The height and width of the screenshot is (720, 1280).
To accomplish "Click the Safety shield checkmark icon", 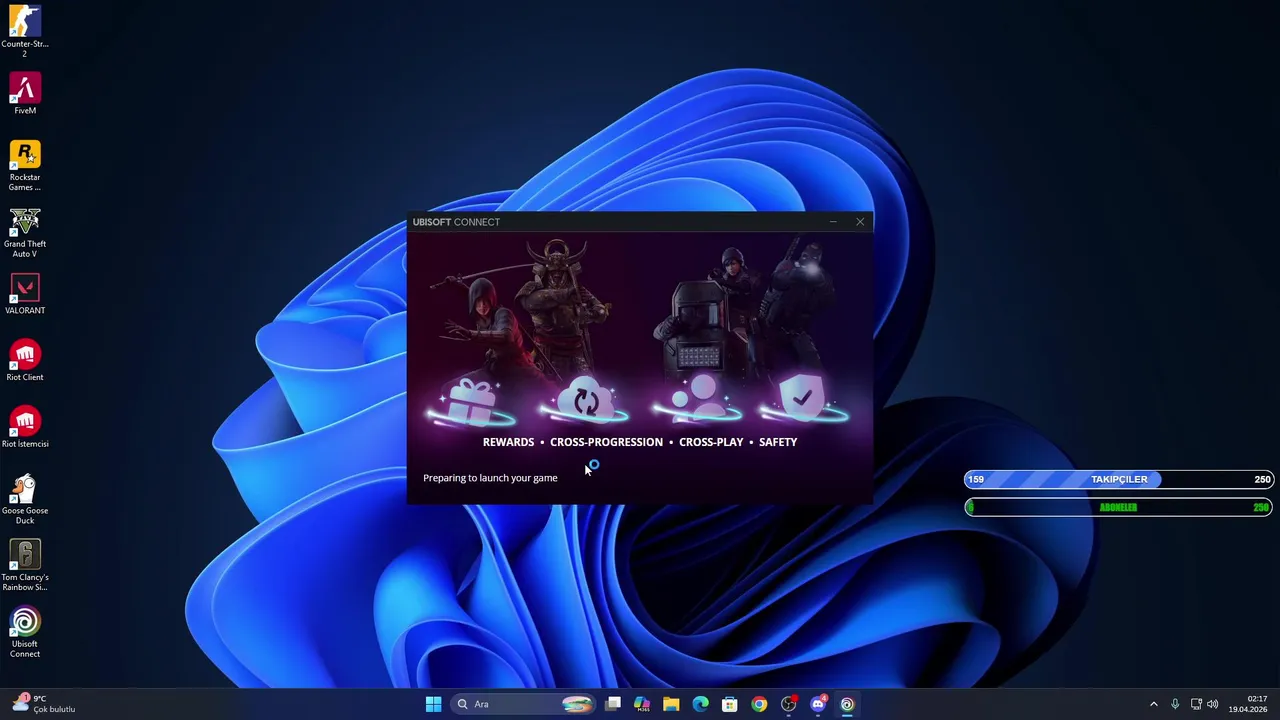I will 802,400.
